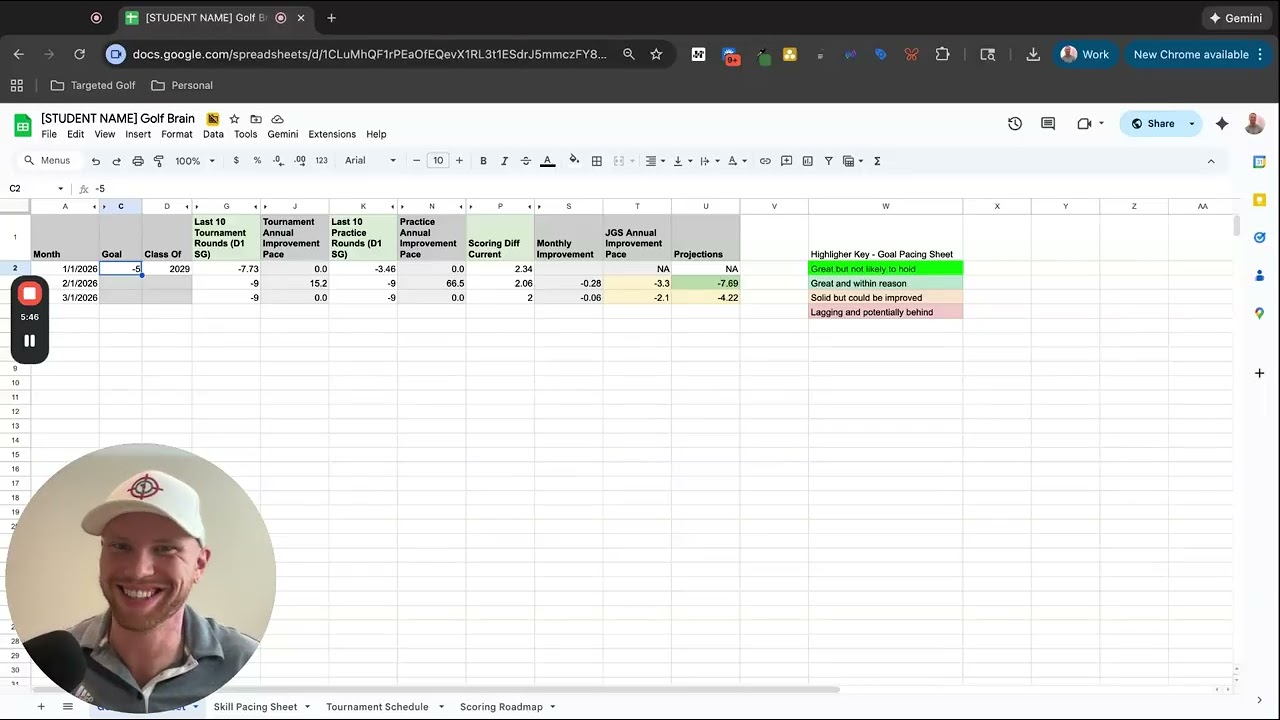This screenshot has width=1280, height=720.
Task: Activate the paint format roller tool
Action: point(159,161)
